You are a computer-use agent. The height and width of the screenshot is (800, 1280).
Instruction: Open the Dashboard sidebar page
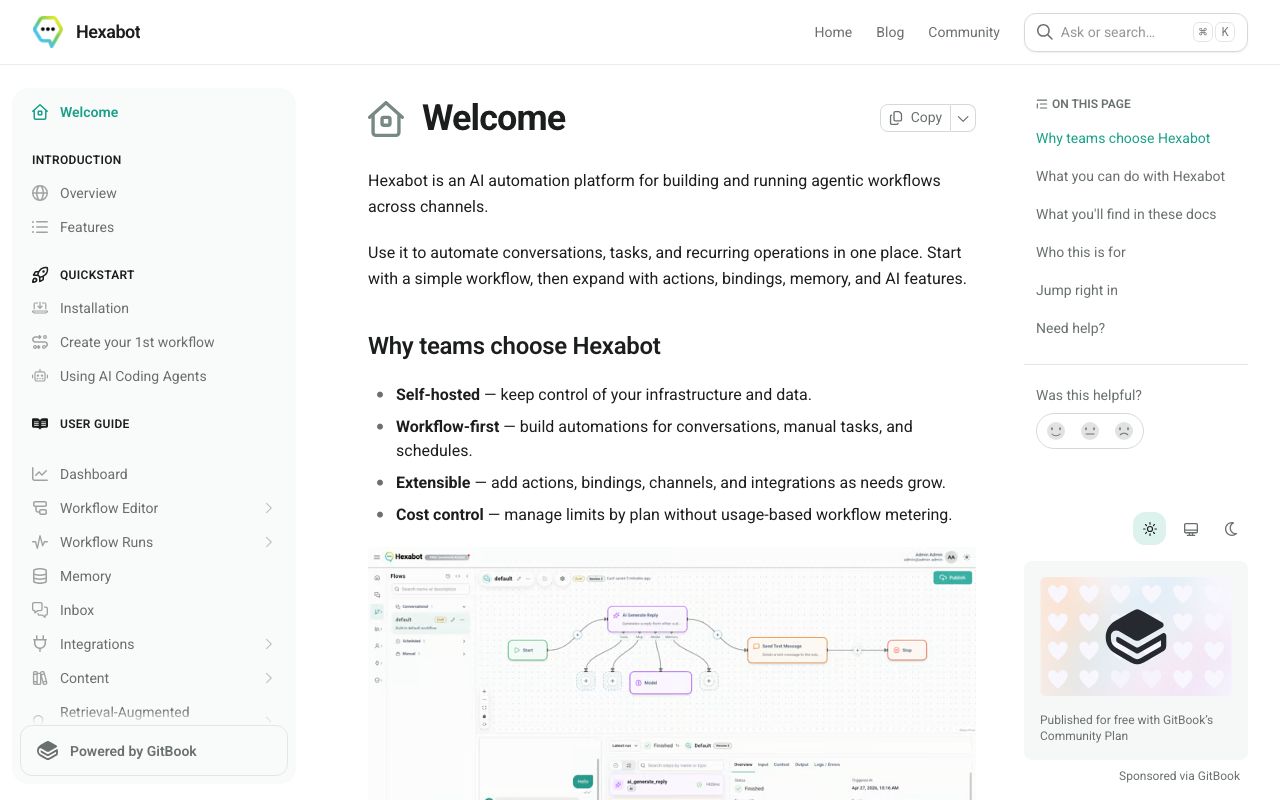click(x=154, y=474)
